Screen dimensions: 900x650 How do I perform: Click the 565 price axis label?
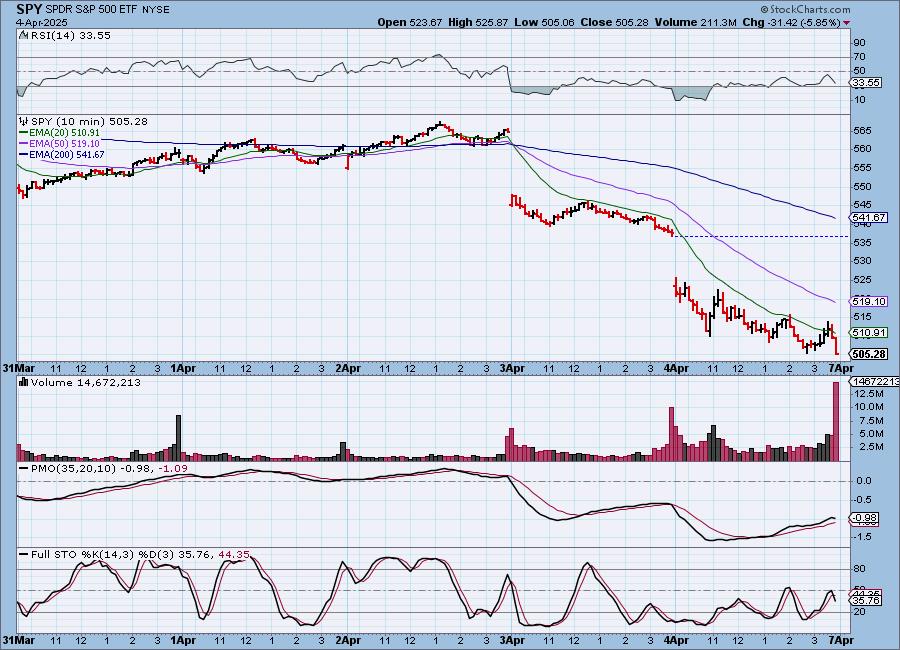pyautogui.click(x=863, y=130)
